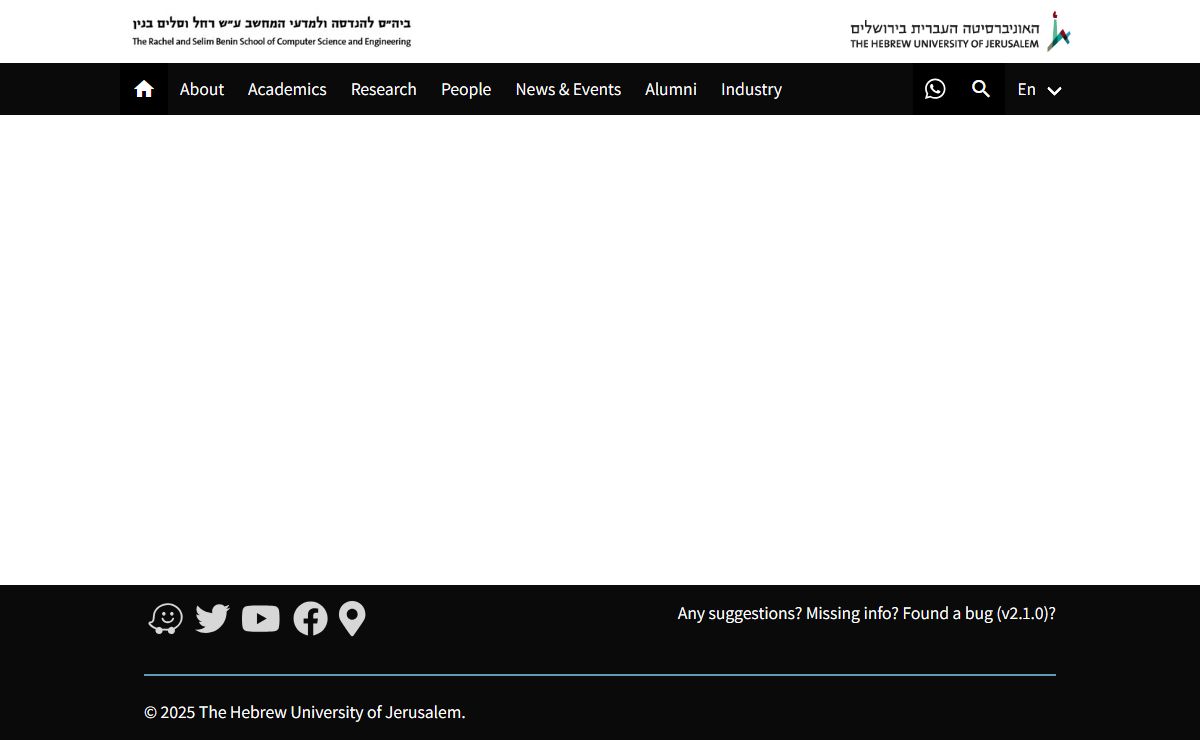Open the WhatsApp contact icon
The width and height of the screenshot is (1200, 740).
coord(935,89)
